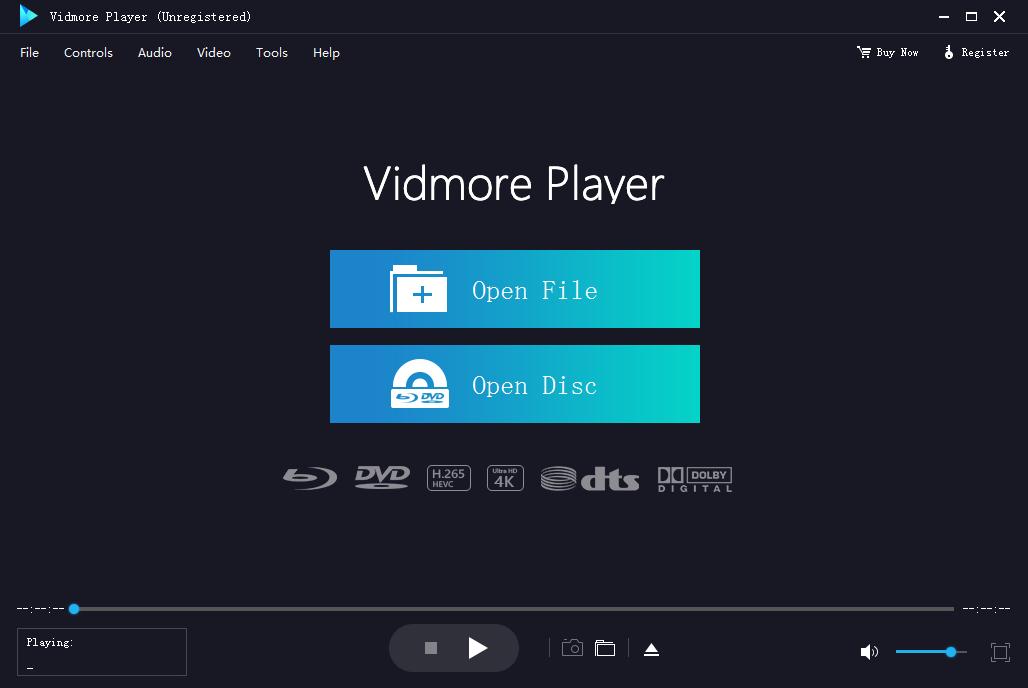Click the Open Disc button
Viewport: 1028px width, 688px height.
click(514, 384)
